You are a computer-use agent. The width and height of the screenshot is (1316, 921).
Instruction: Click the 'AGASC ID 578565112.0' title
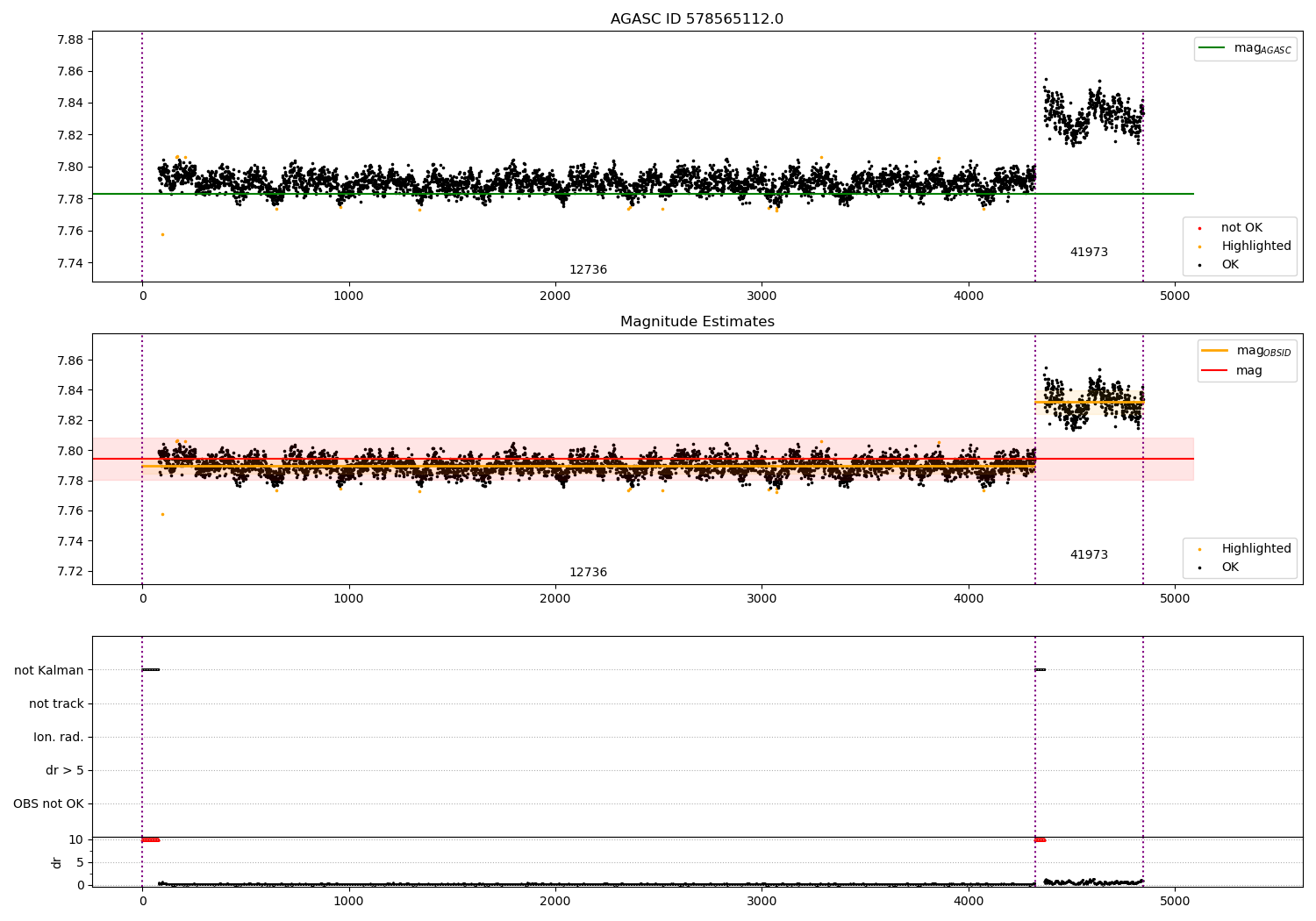[697, 19]
